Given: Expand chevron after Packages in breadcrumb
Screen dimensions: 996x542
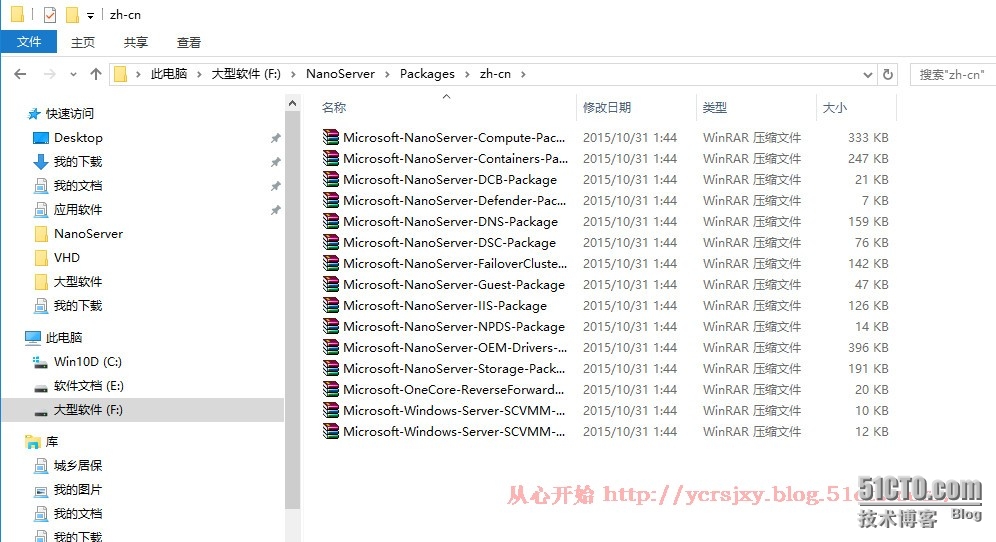Looking at the screenshot, I should pyautogui.click(x=468, y=74).
